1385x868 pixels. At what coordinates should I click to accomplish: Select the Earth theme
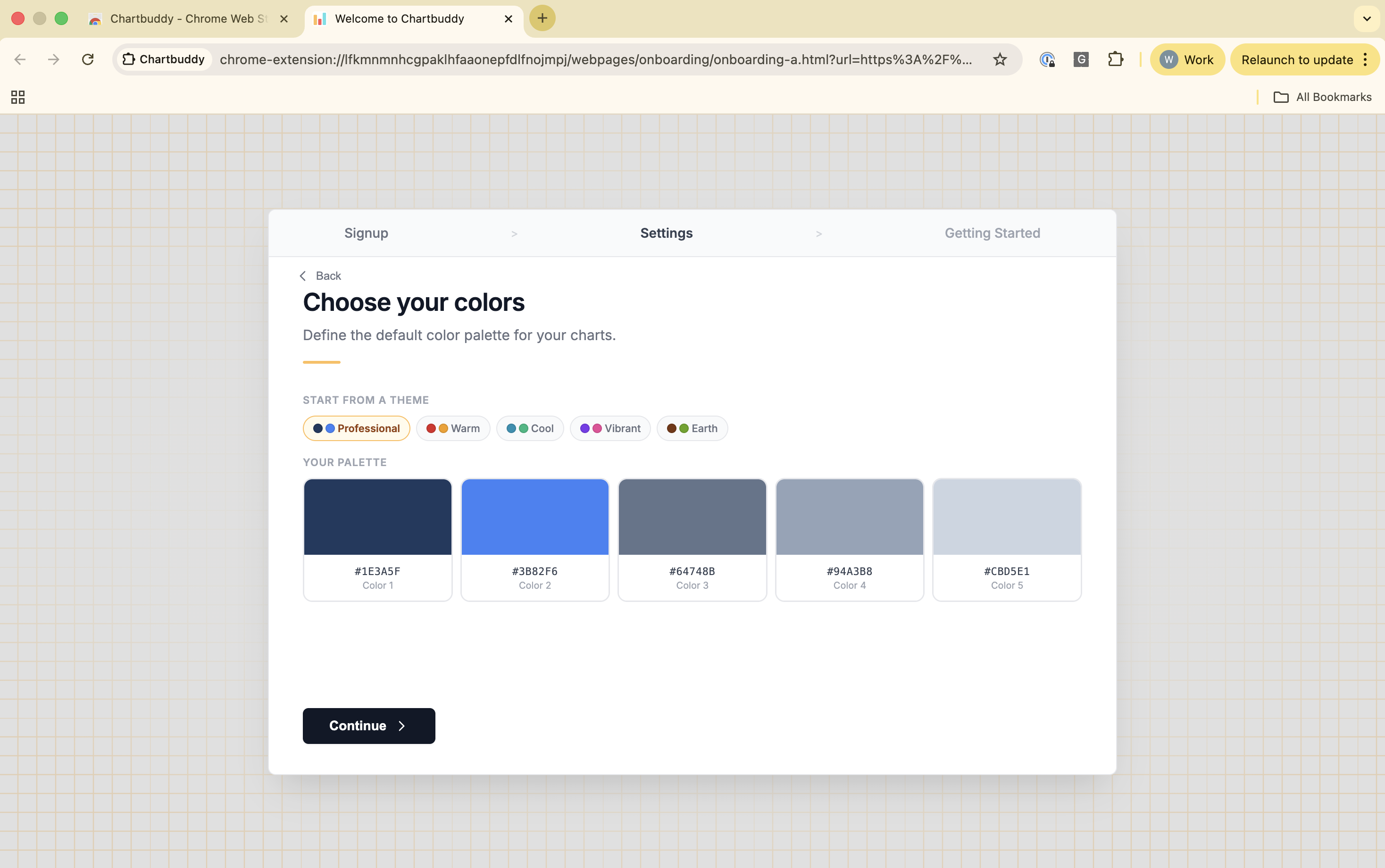point(691,428)
